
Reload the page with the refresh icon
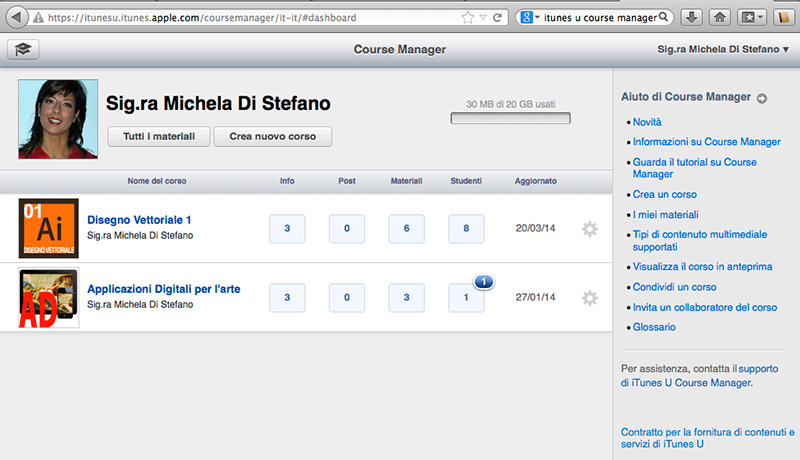click(497, 18)
